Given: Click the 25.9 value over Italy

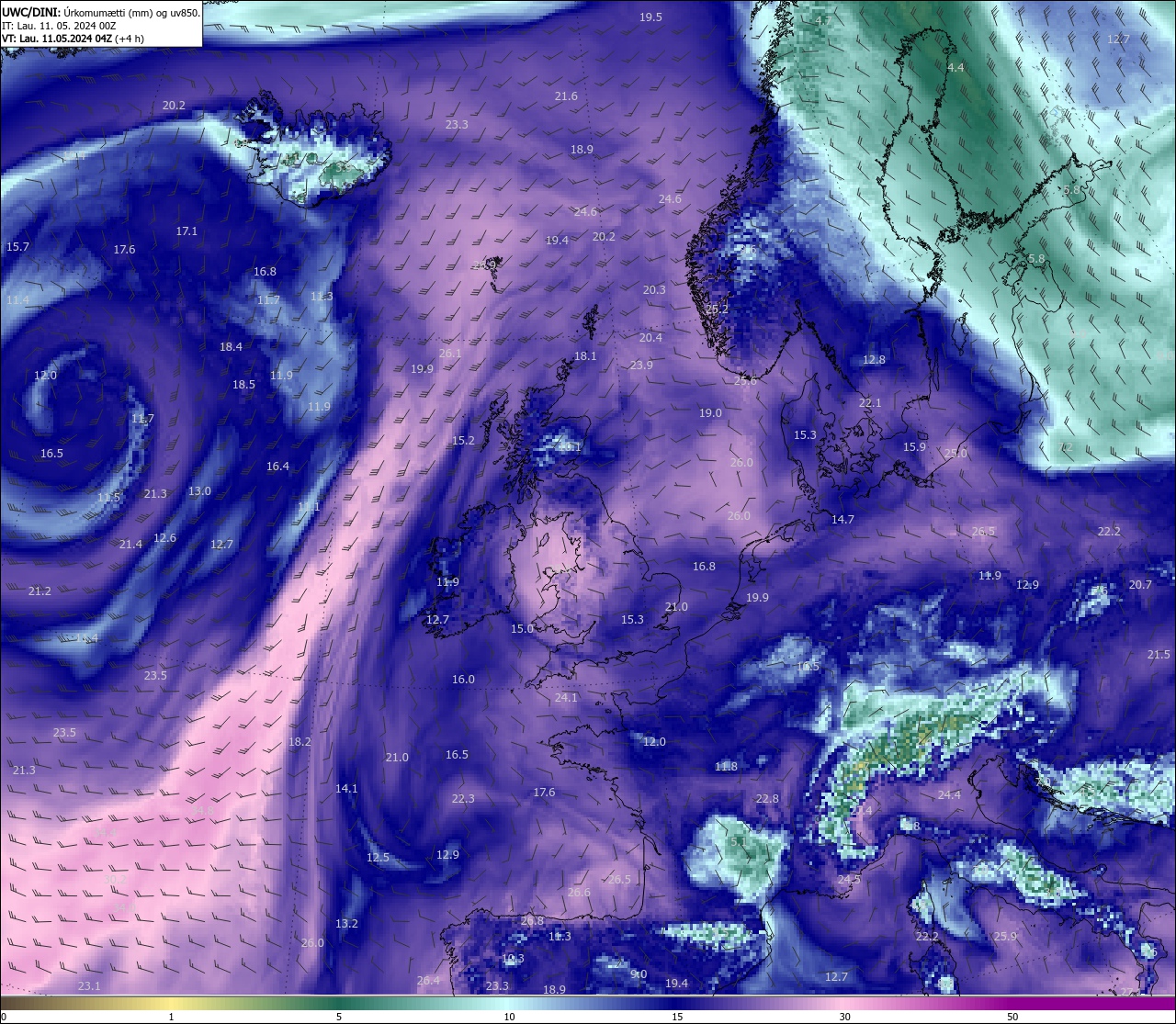Looking at the screenshot, I should click(1005, 937).
